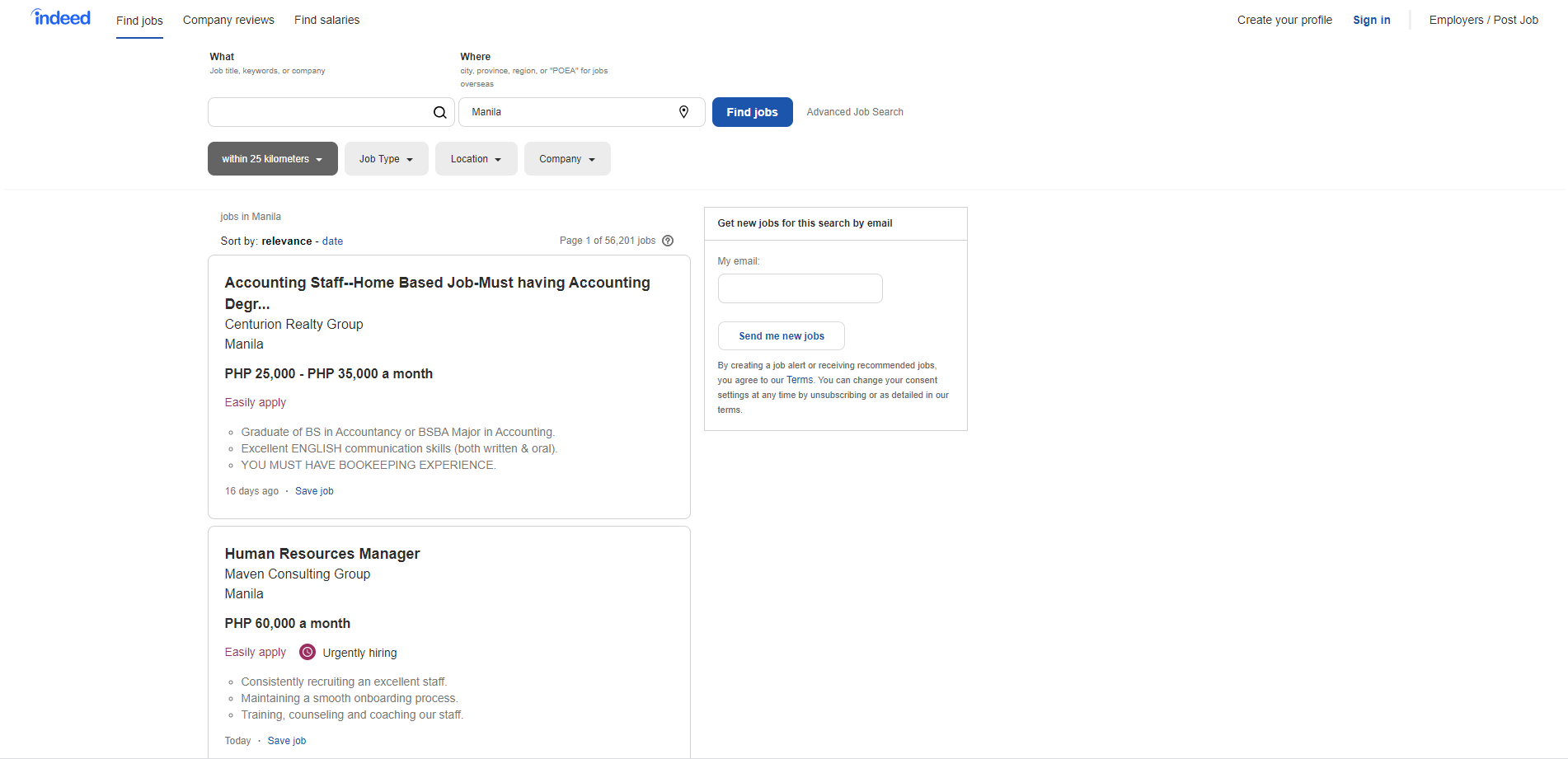Expand the Company filter dropdown
The image size is (1568, 759).
[567, 159]
